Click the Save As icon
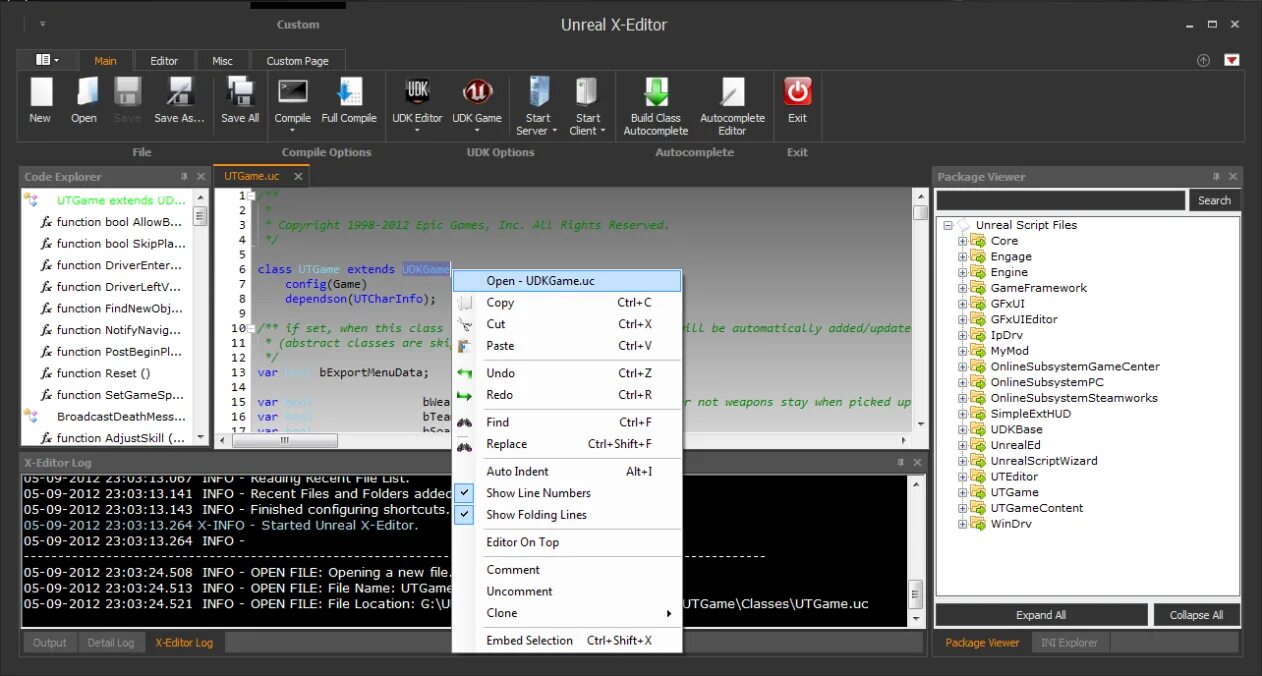 click(179, 93)
